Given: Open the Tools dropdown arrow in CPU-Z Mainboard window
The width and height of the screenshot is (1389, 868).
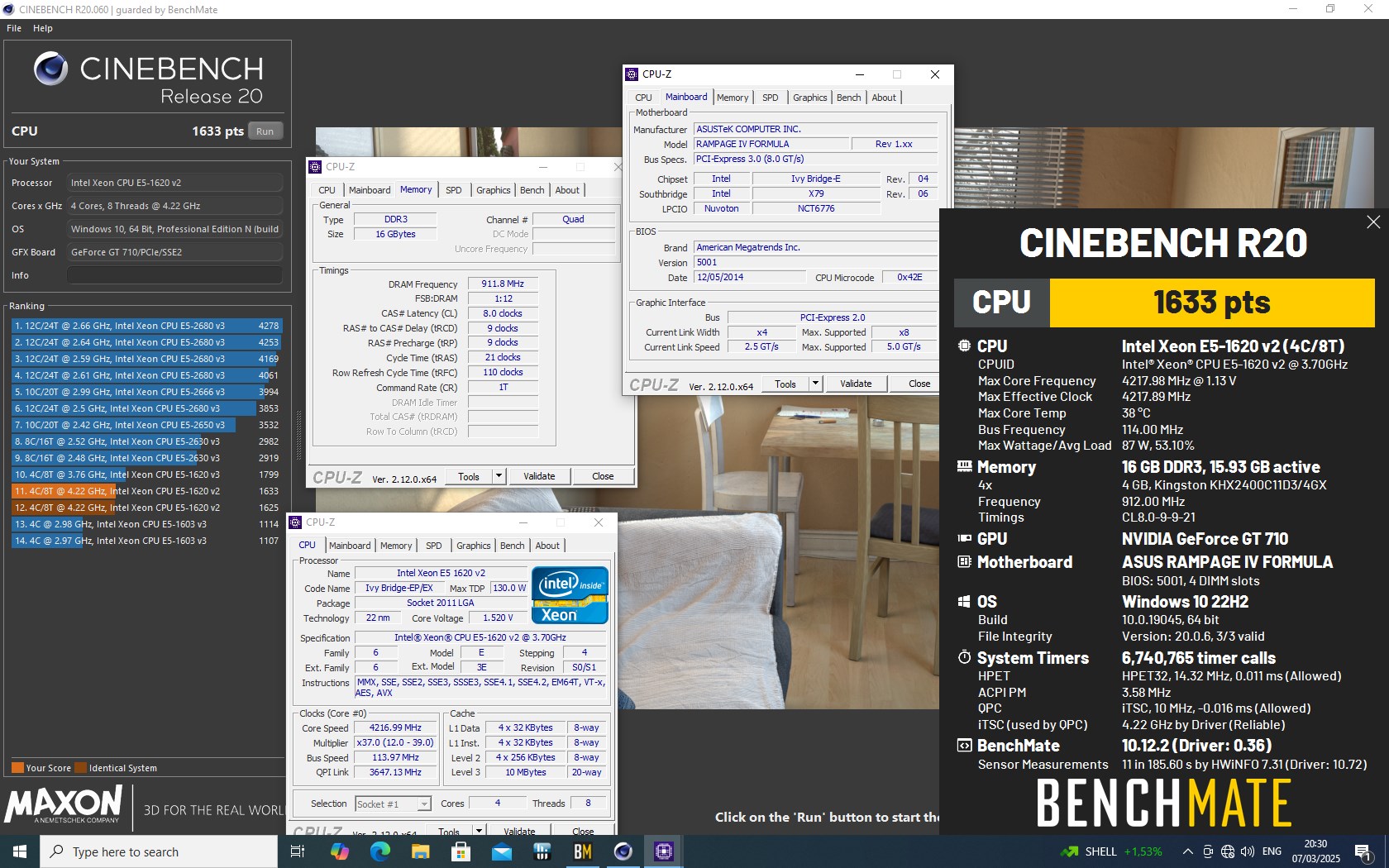Looking at the screenshot, I should 815,384.
